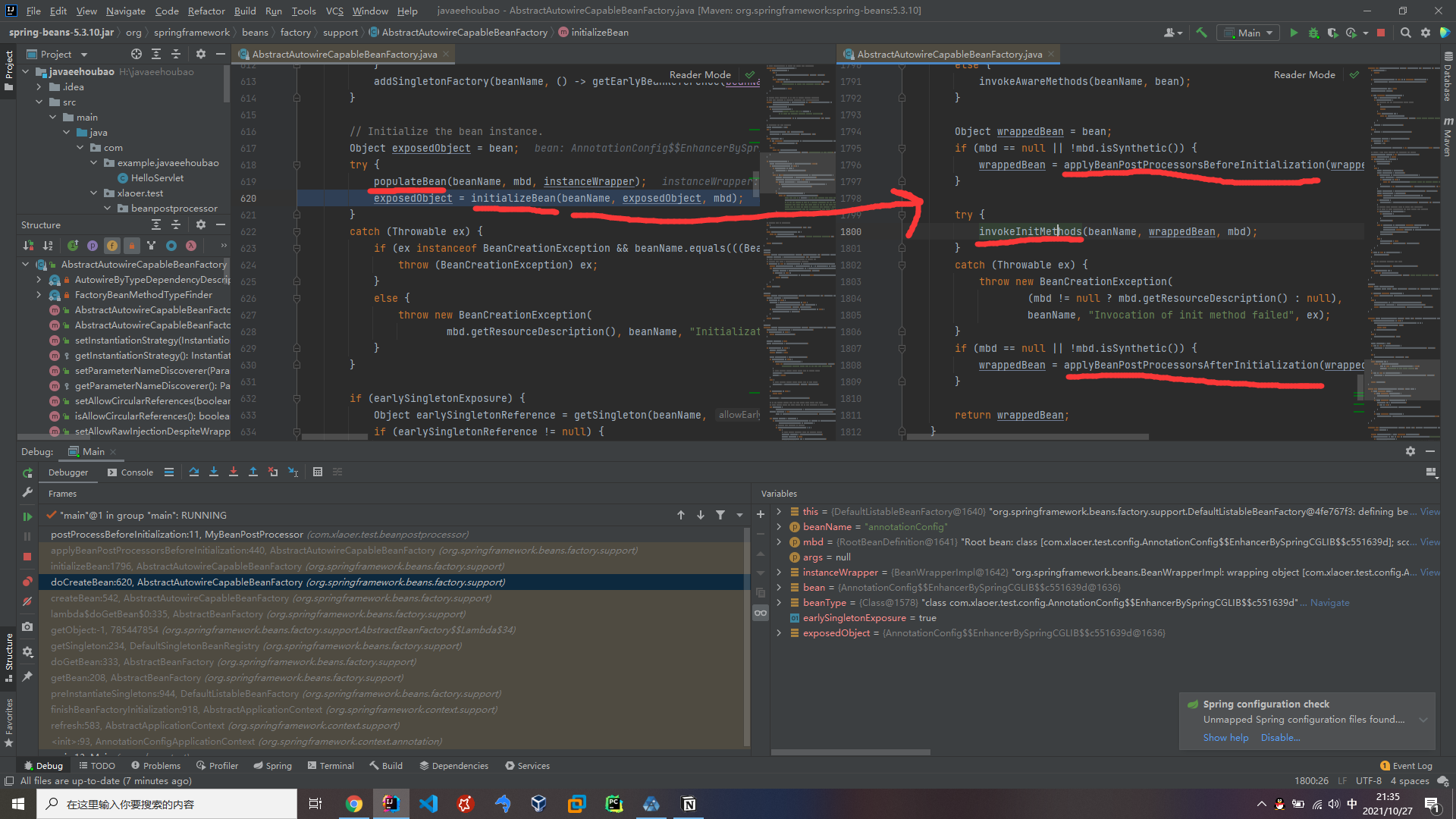Viewport: 1456px width, 819px height.
Task: Toggle Show Fields orange f icon
Action: click(112, 245)
